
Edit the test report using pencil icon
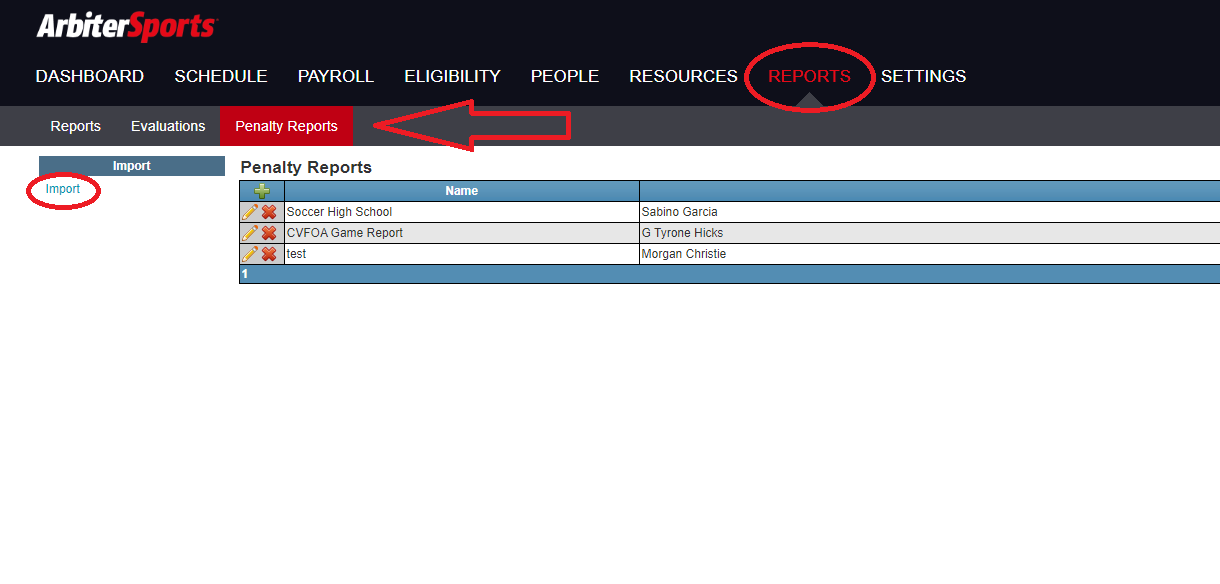(x=250, y=253)
